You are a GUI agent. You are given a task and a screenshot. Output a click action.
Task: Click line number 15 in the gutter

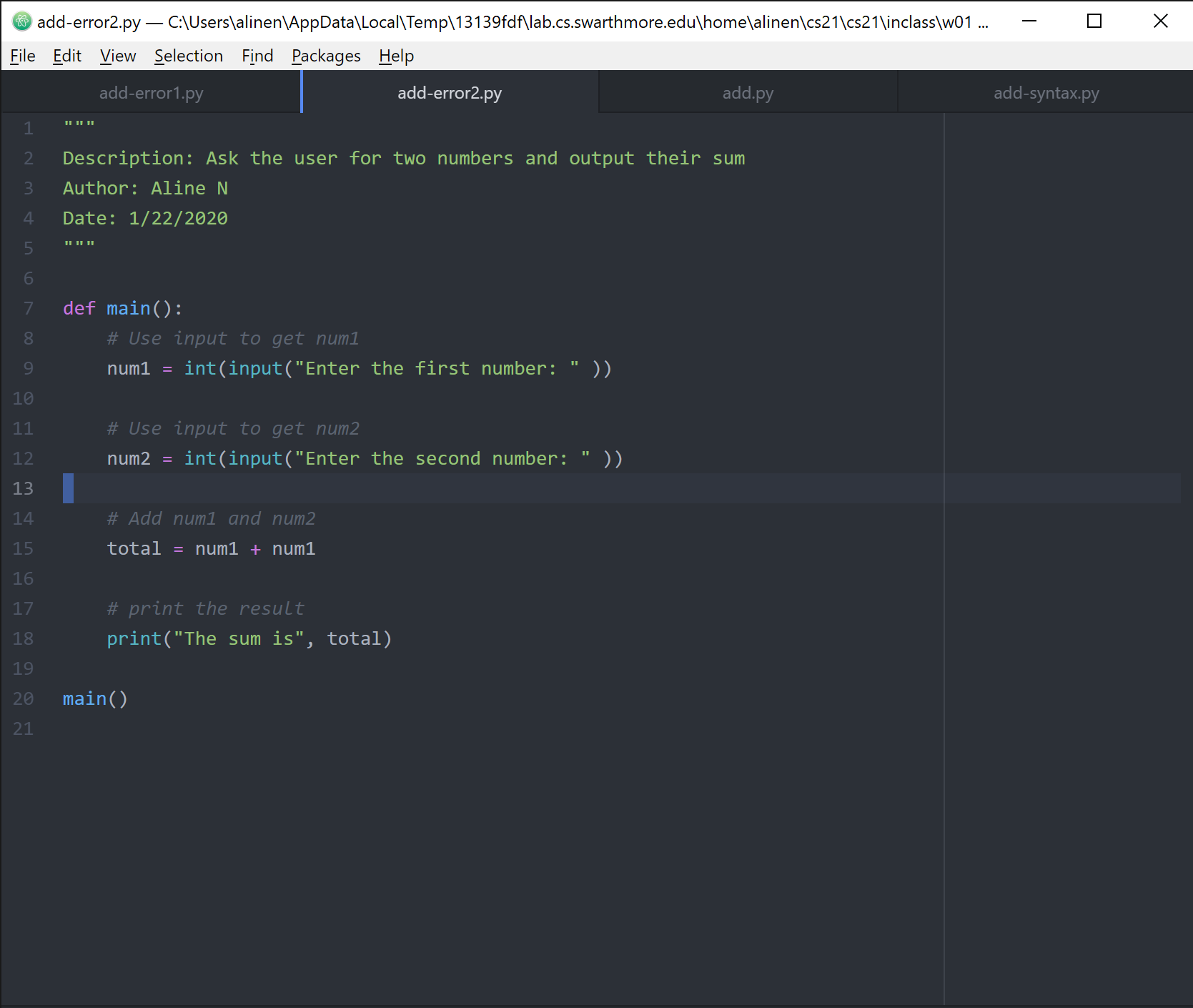(23, 549)
